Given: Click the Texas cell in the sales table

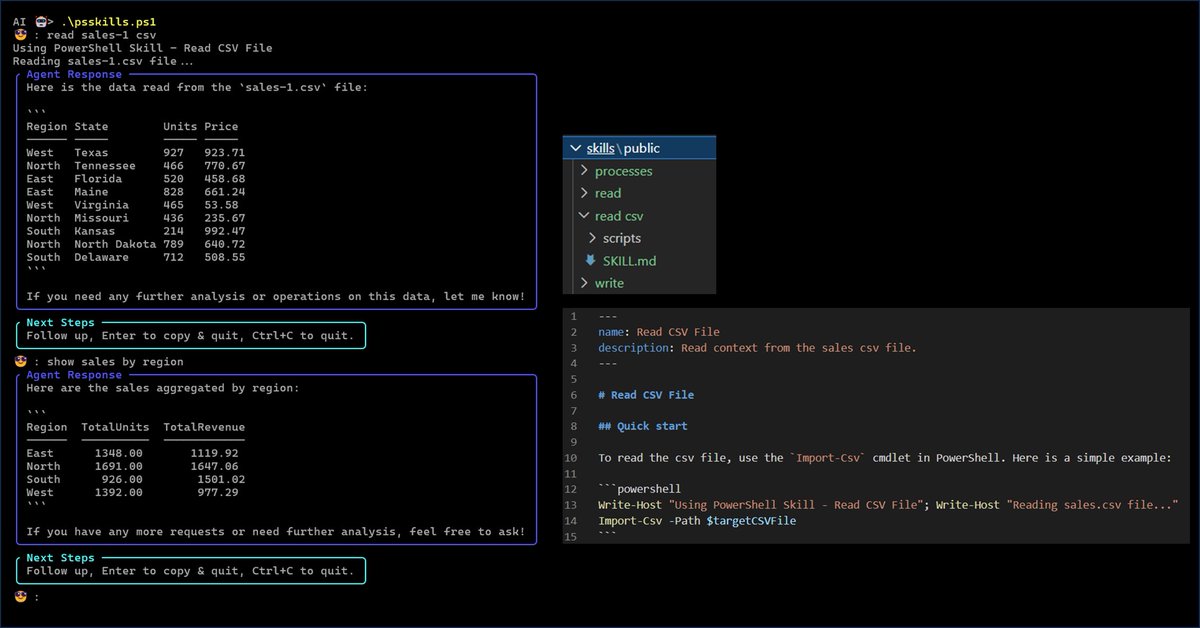Looking at the screenshot, I should click(x=91, y=153).
